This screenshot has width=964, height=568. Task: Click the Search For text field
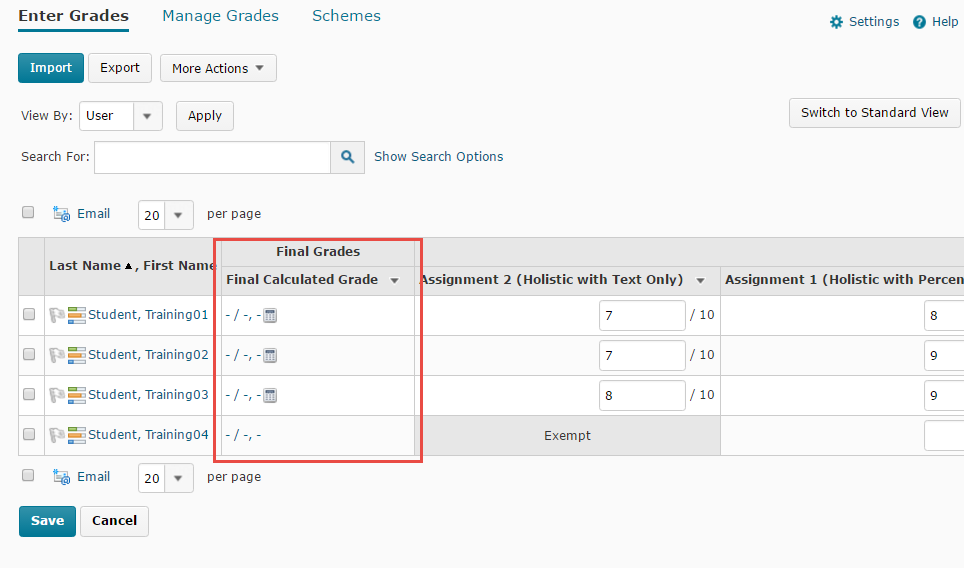coord(212,157)
